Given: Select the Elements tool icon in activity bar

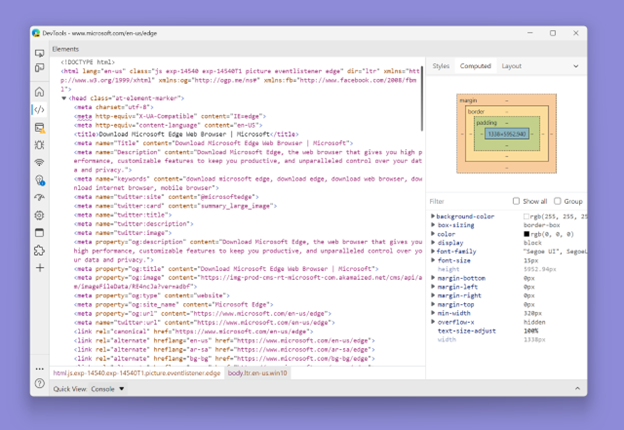Looking at the screenshot, I should [x=40, y=109].
